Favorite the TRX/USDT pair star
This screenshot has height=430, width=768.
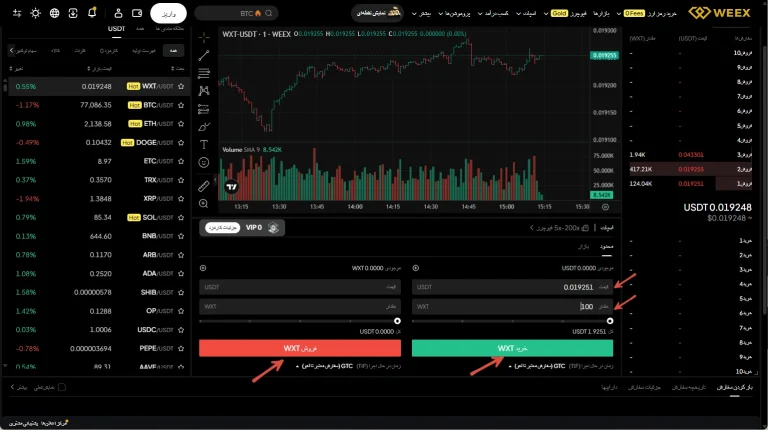[181, 180]
